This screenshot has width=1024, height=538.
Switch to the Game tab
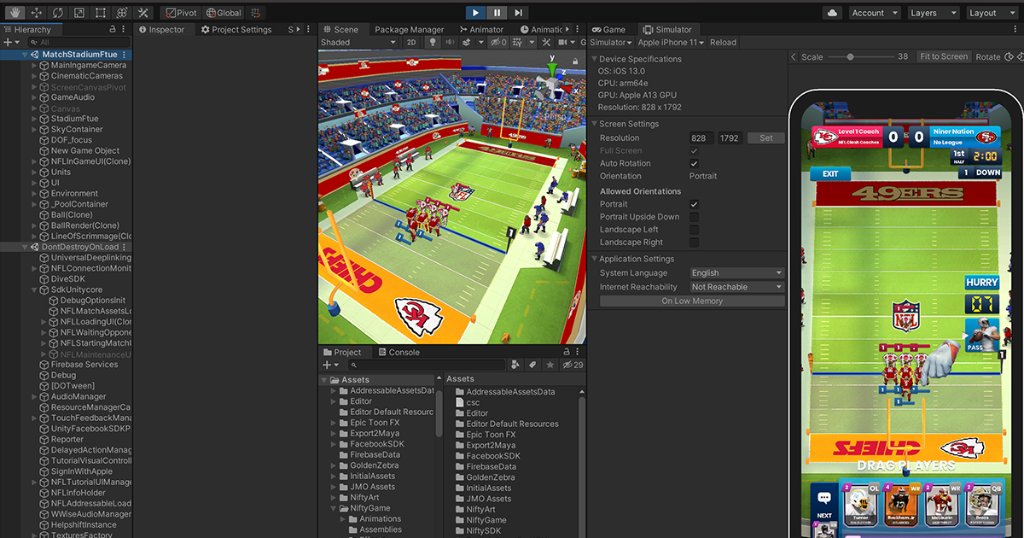[x=609, y=29]
